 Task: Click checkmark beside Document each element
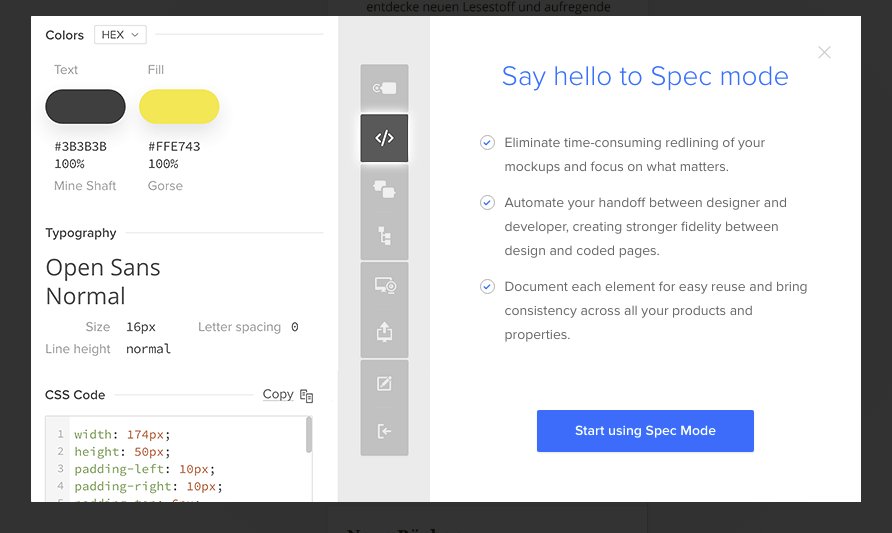pos(487,286)
